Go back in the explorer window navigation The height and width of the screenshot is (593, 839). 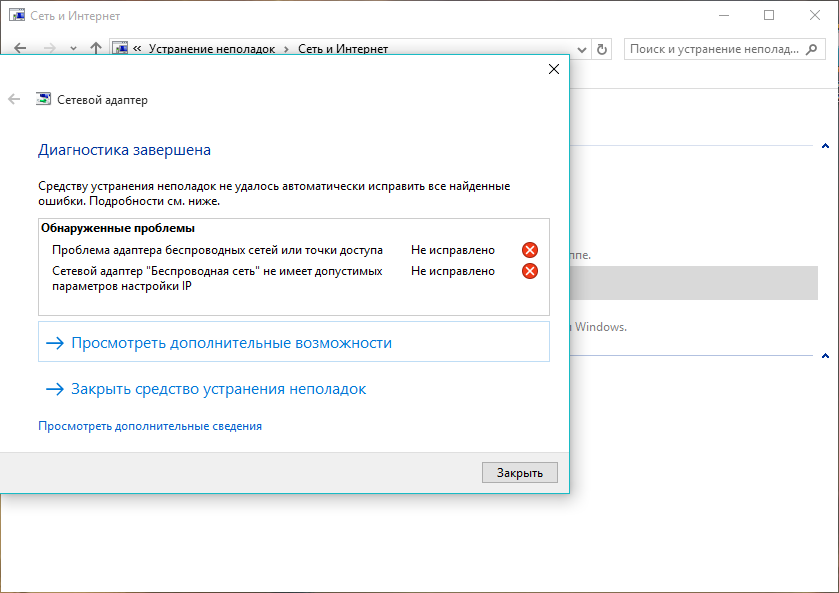pos(20,48)
